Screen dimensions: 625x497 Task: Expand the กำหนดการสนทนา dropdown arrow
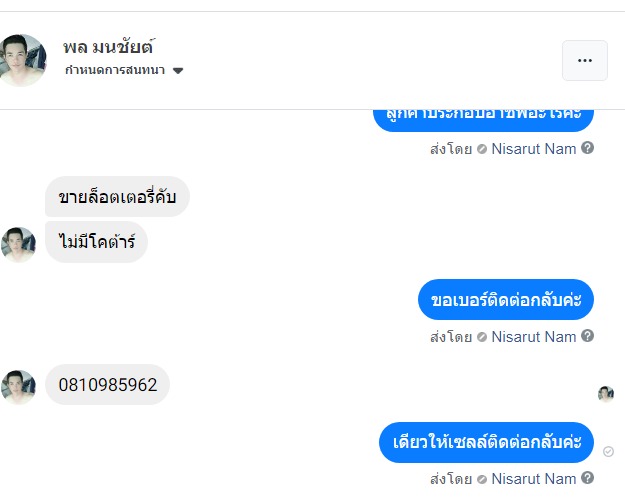(x=178, y=71)
